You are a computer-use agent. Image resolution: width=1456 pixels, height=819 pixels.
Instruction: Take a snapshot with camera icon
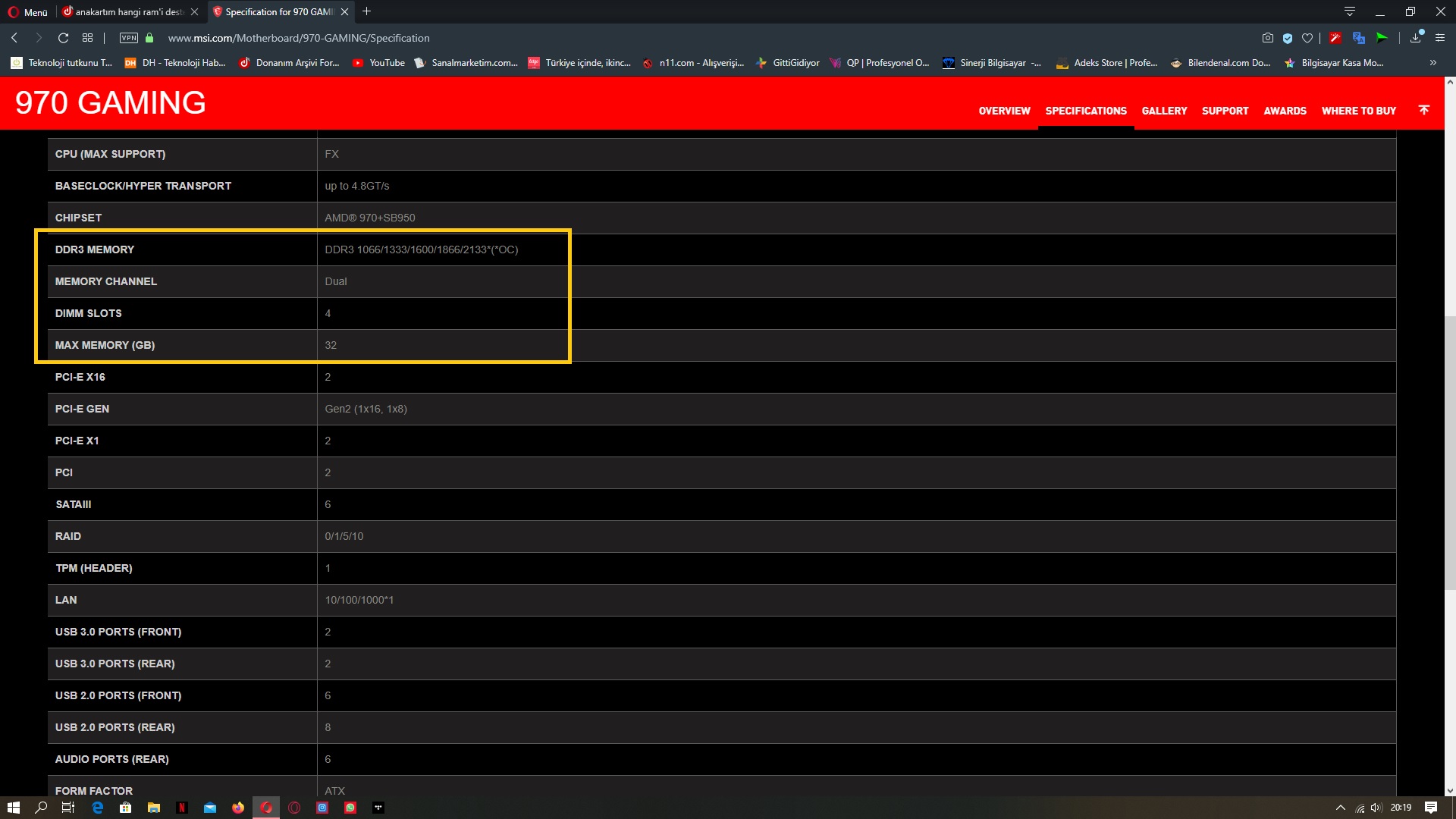coord(1268,38)
